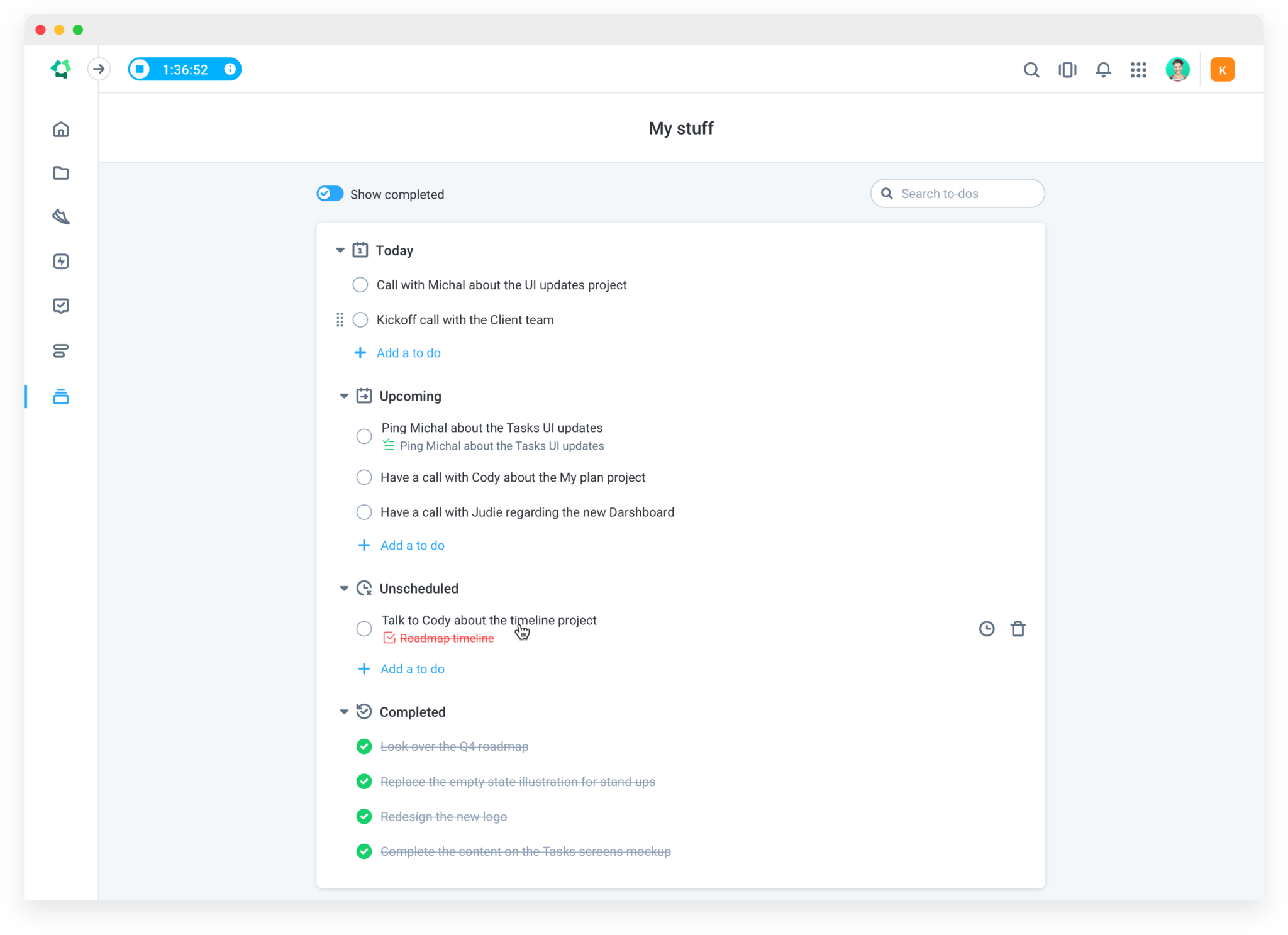This screenshot has height=935, width=1288.
Task: Schedule Talk to Cody with clock icon
Action: pos(987,629)
